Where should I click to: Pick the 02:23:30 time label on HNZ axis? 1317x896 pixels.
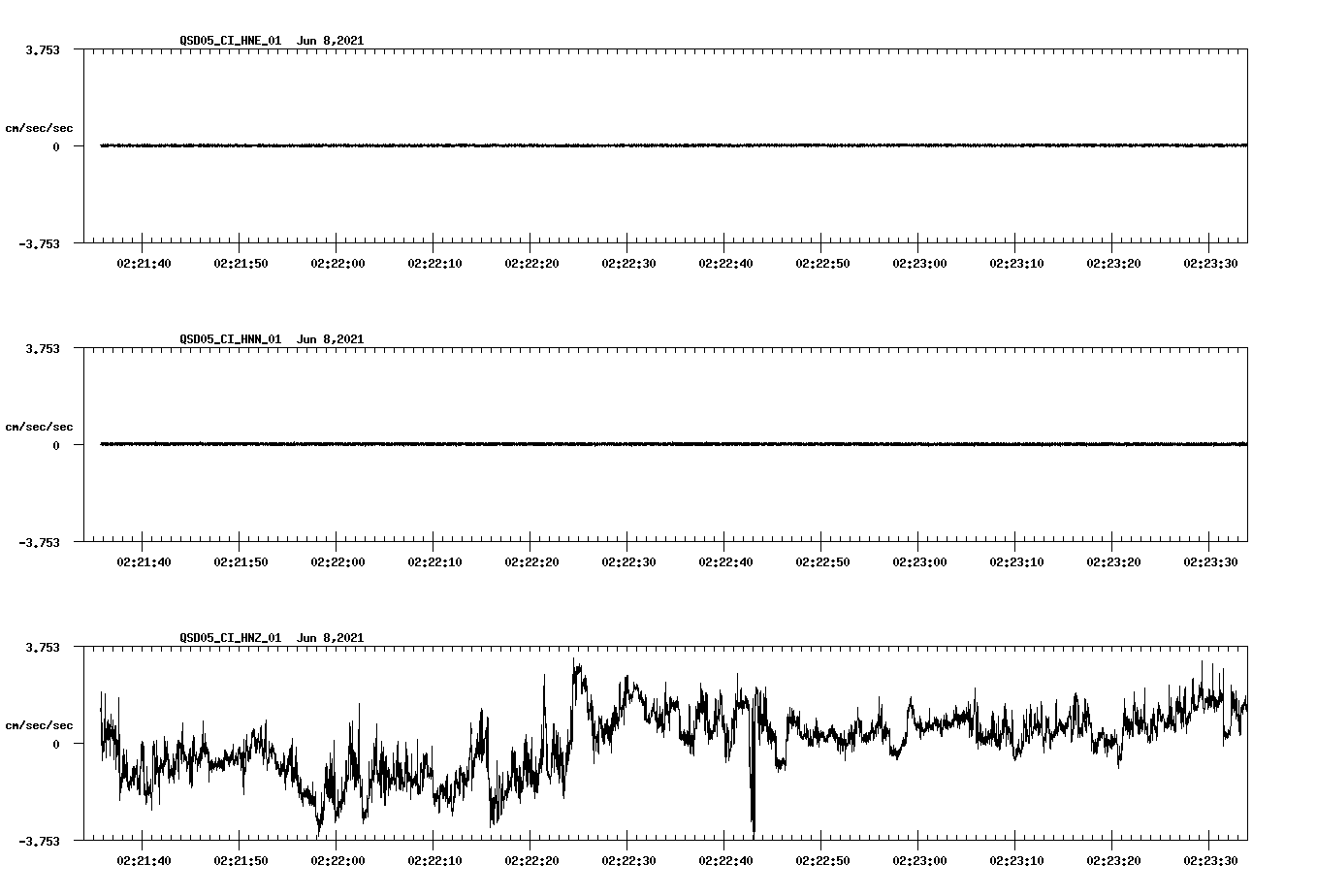tap(1210, 861)
